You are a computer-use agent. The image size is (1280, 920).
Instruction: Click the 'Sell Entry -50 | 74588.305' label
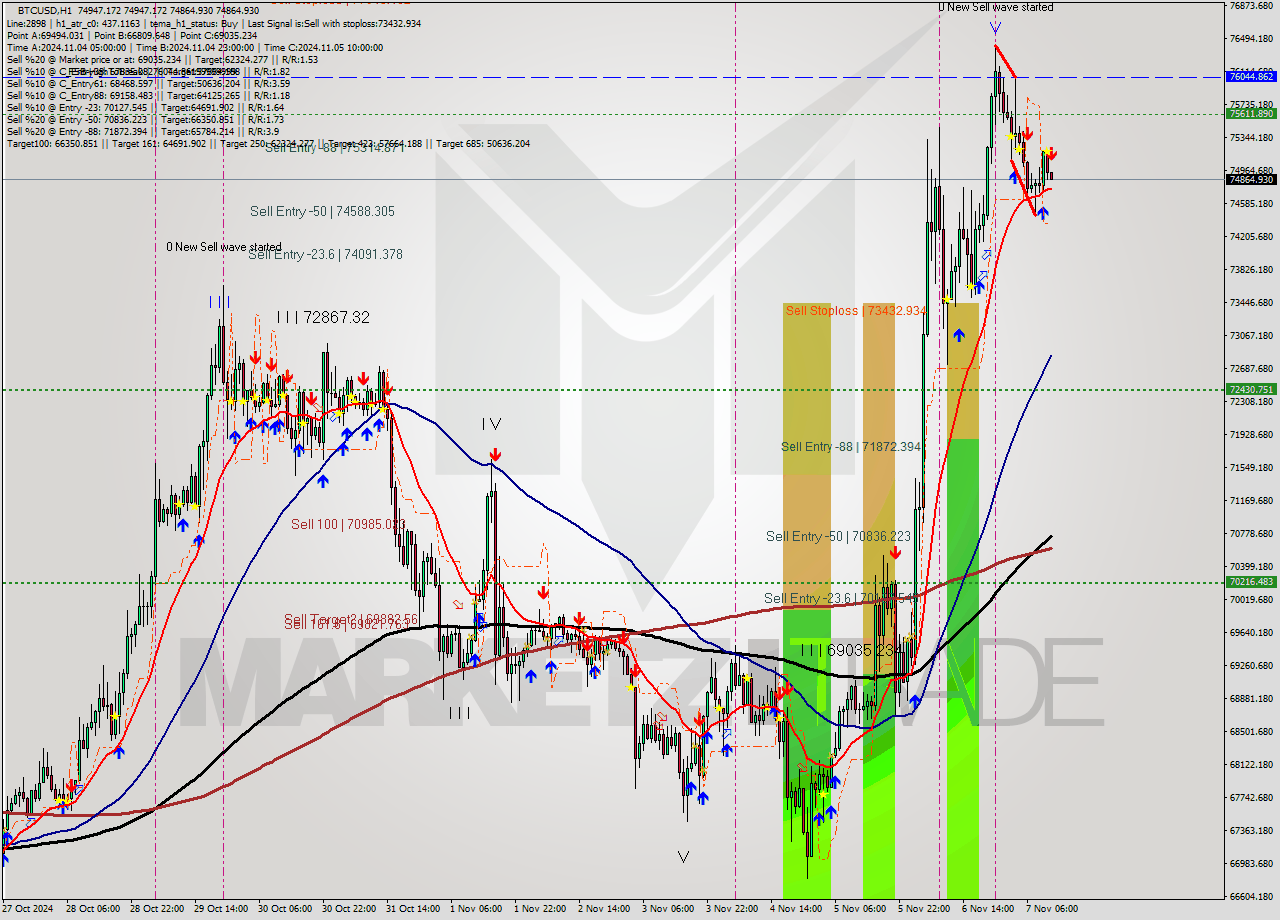pyautogui.click(x=322, y=211)
